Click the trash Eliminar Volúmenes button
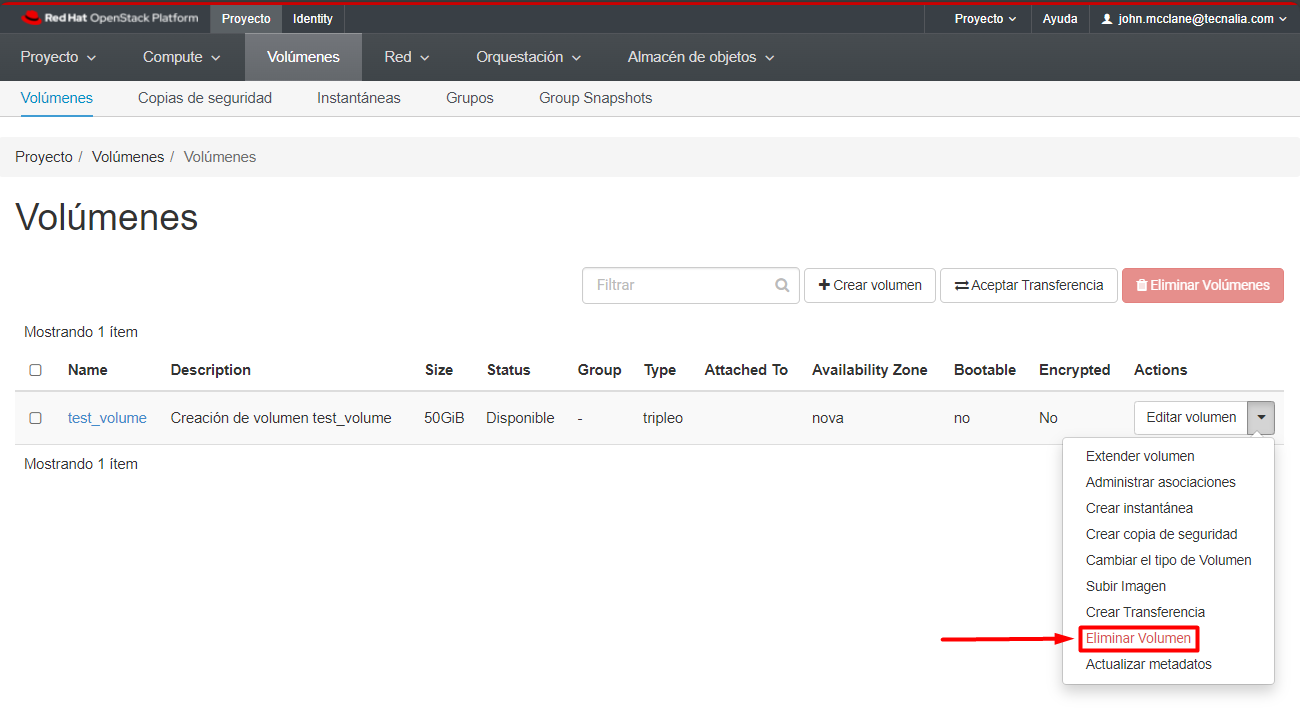The image size is (1300, 715). click(x=1202, y=285)
